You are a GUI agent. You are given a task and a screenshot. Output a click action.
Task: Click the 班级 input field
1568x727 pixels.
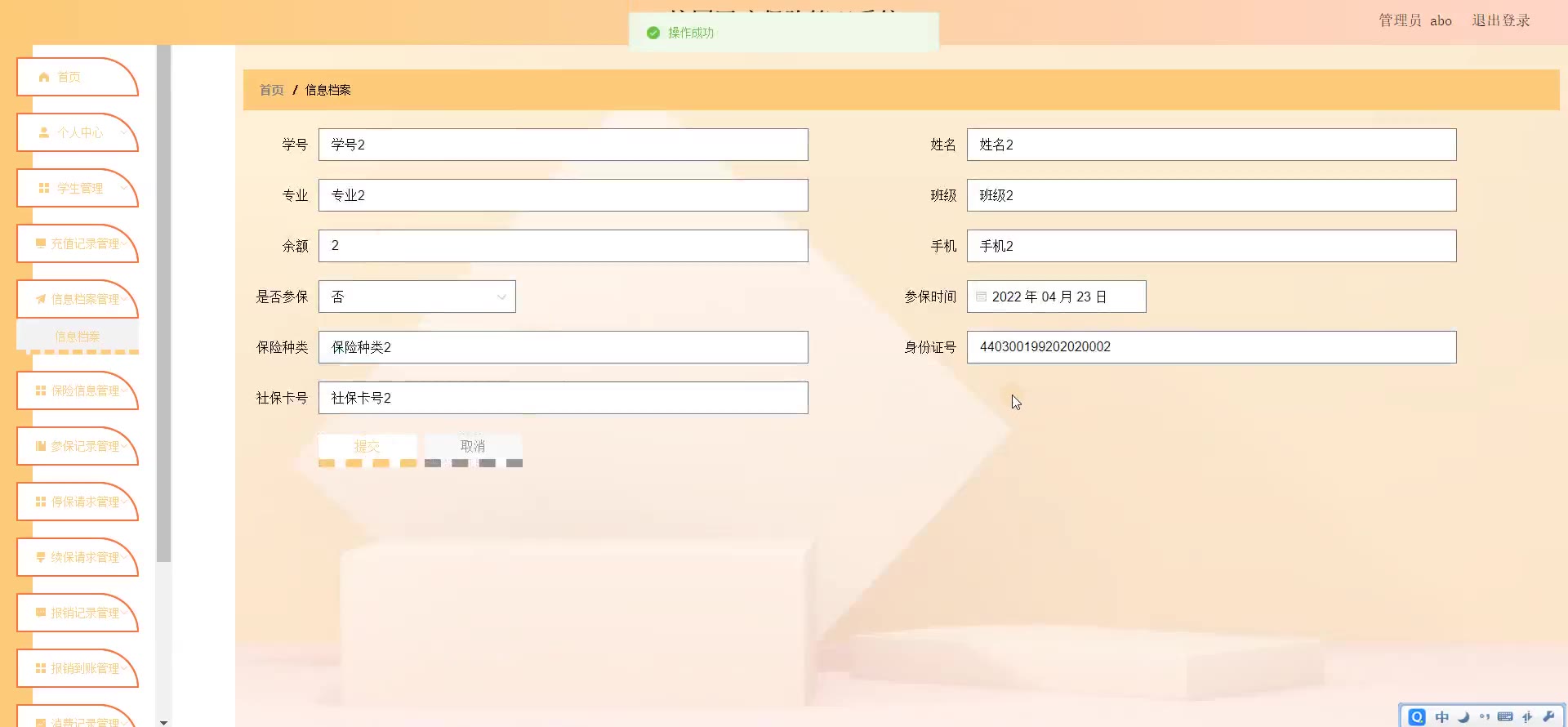click(1212, 195)
